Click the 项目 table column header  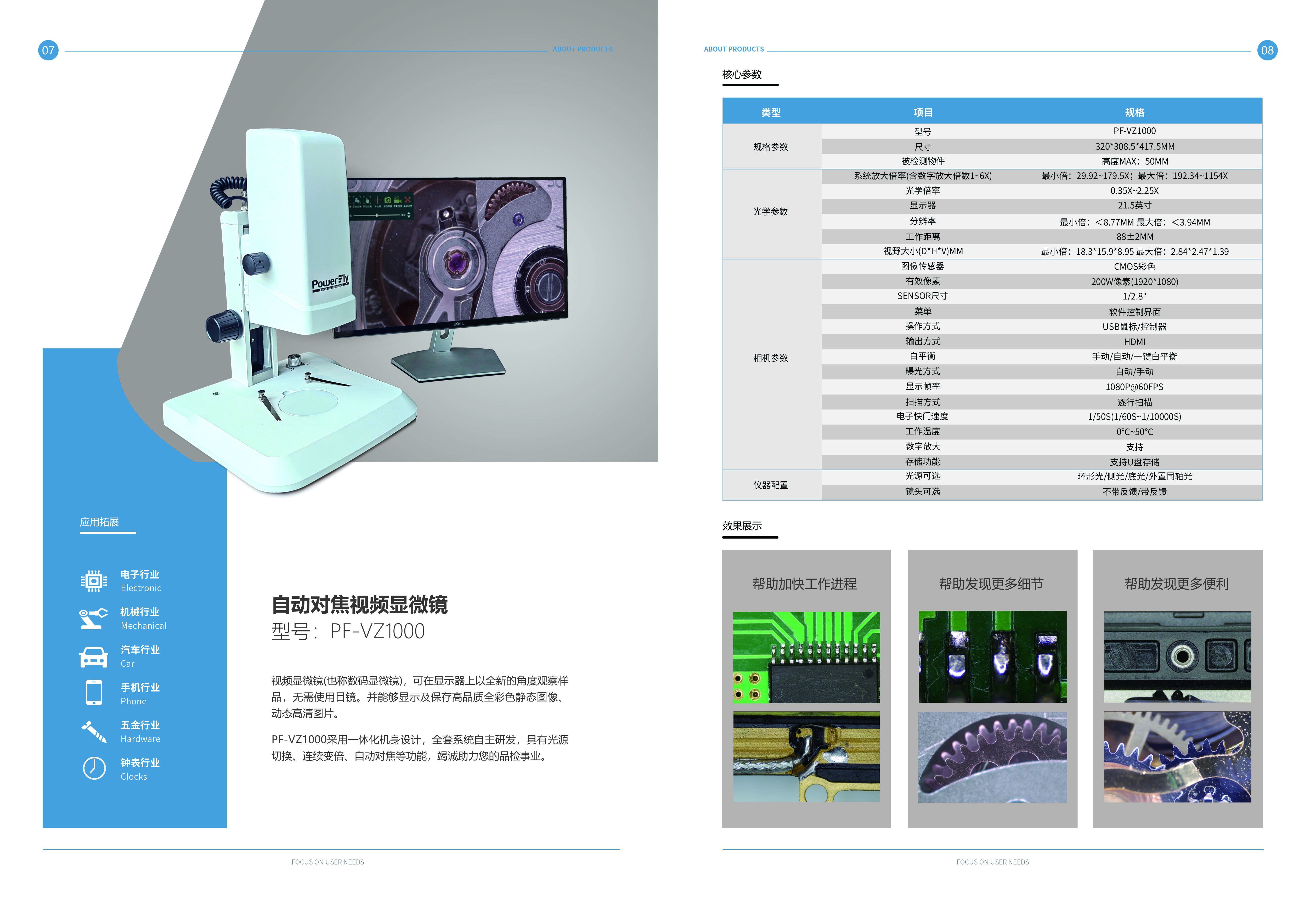[923, 113]
